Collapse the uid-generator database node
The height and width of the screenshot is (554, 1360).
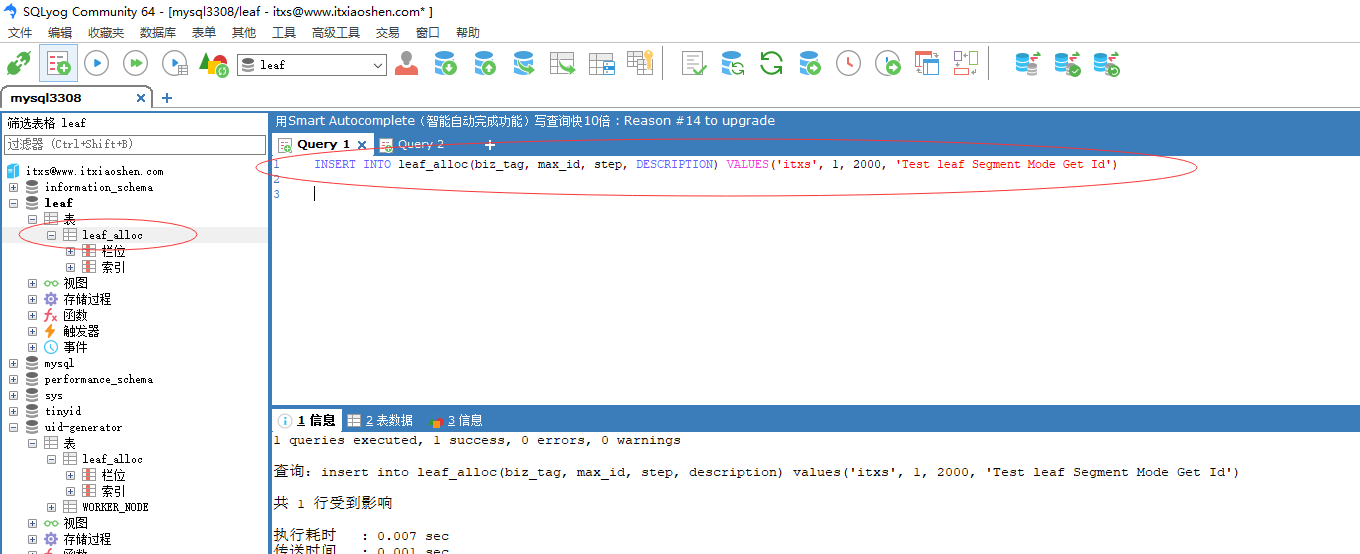pos(14,427)
